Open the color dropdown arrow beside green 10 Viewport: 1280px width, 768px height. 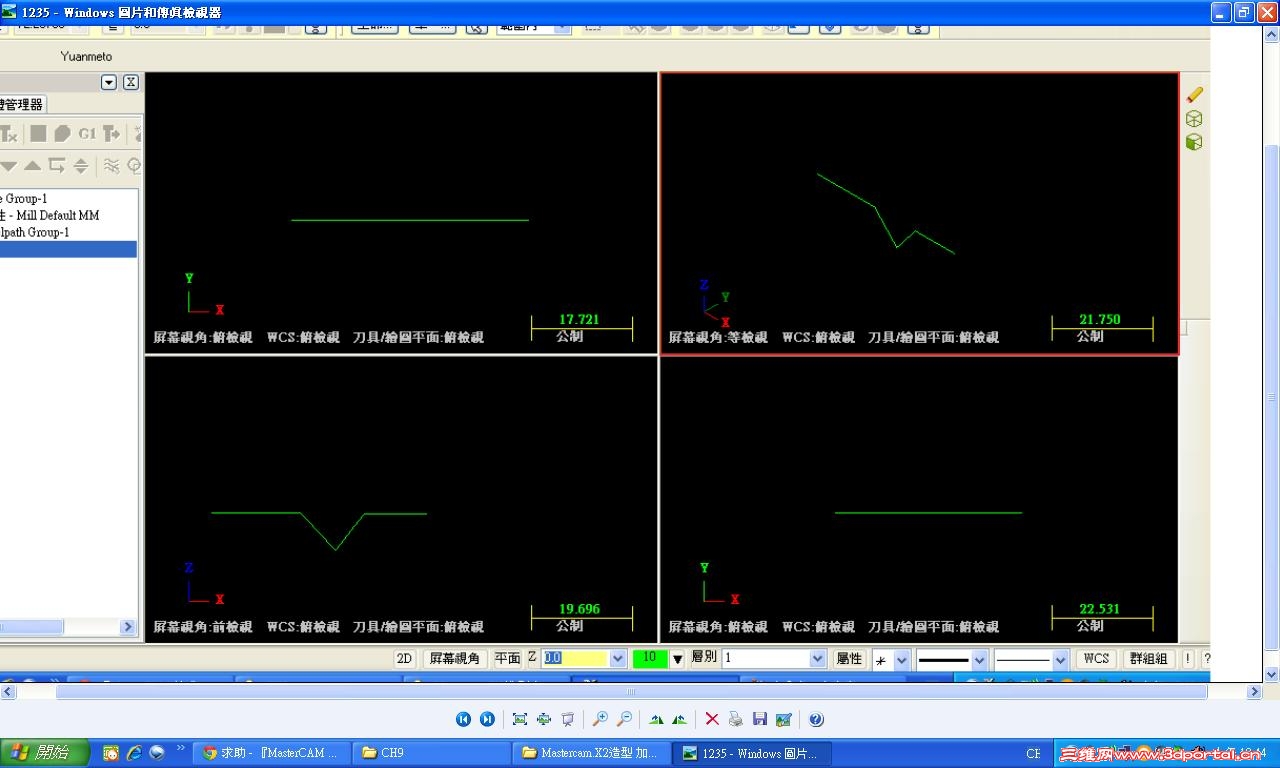[x=677, y=658]
